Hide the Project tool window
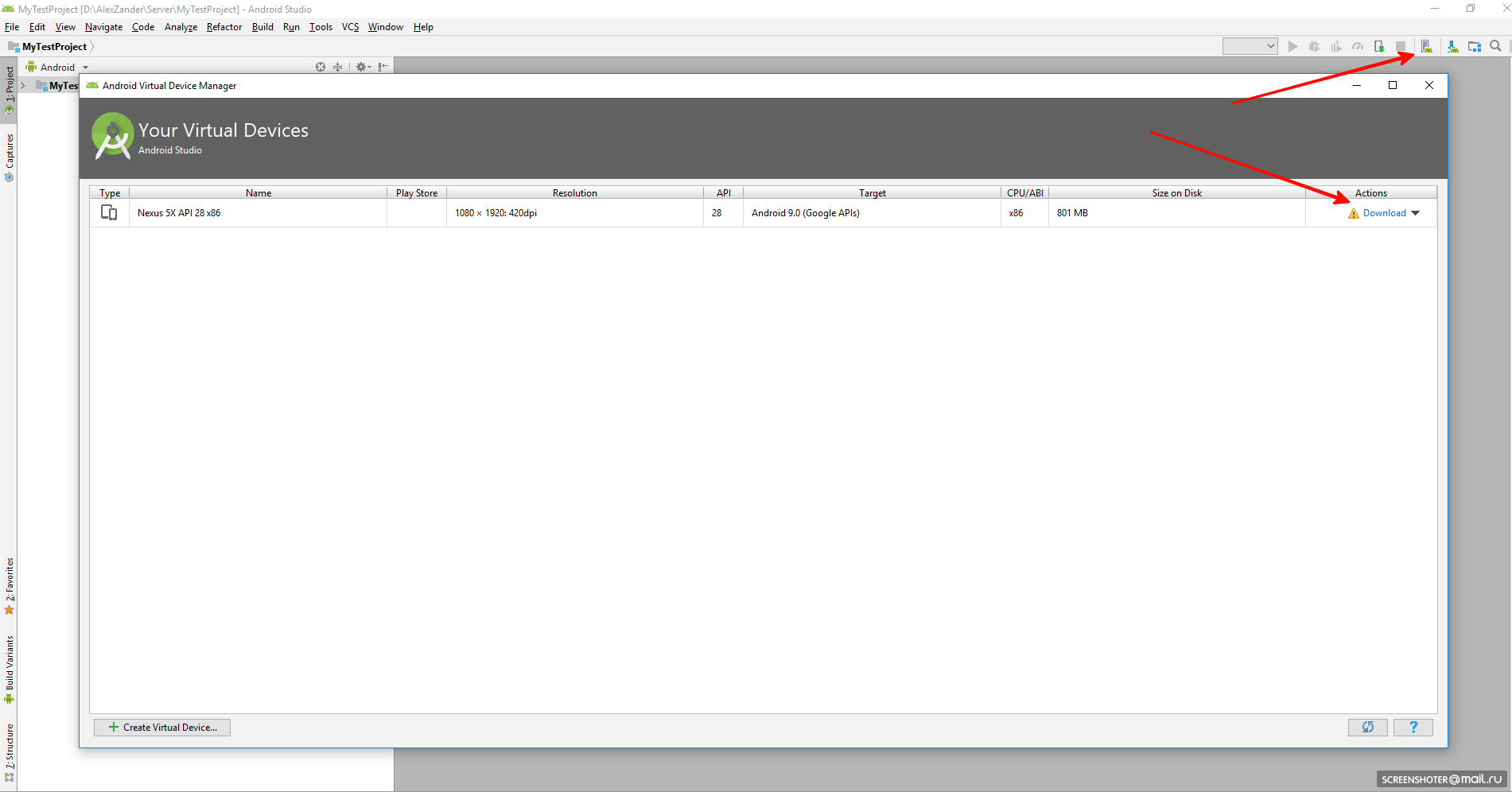The height and width of the screenshot is (792, 1512). pyautogui.click(x=383, y=67)
